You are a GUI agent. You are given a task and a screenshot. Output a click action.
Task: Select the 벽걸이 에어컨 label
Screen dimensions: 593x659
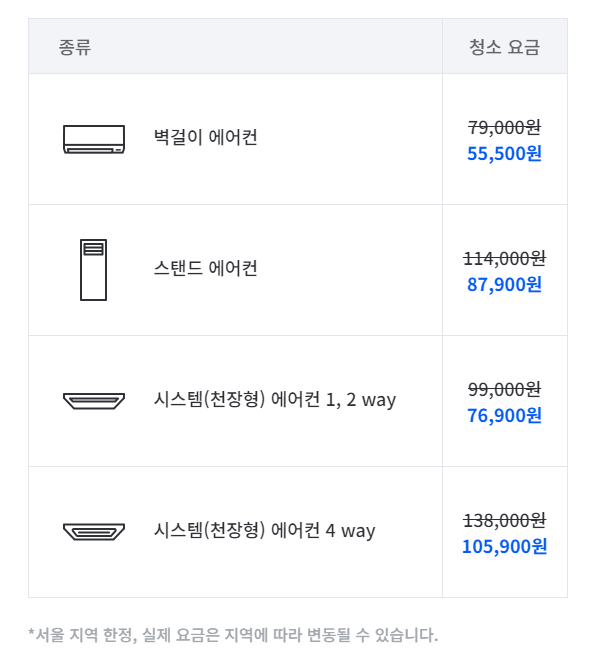(x=206, y=137)
